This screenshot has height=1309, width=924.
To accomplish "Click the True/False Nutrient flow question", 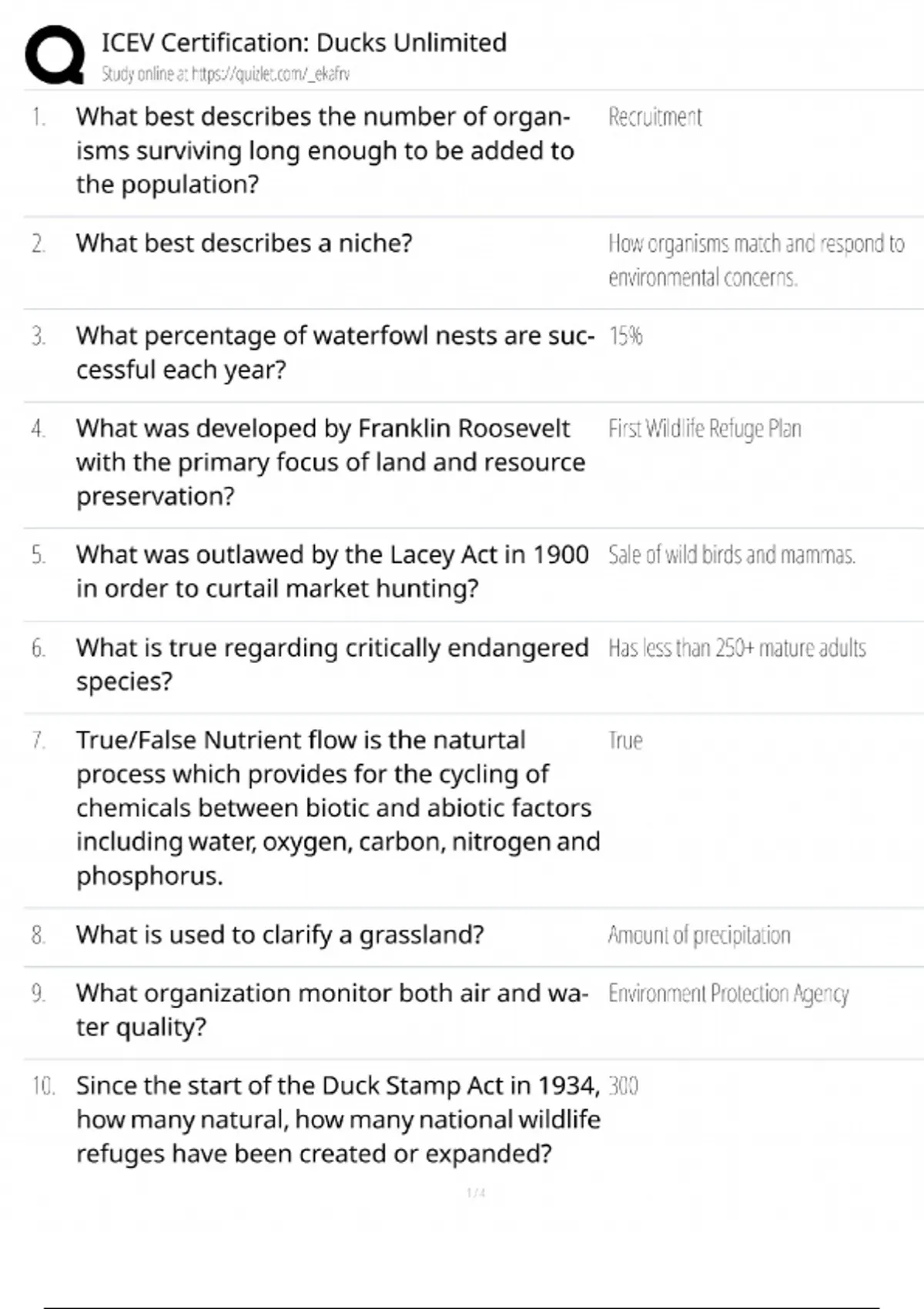I will (x=337, y=807).
